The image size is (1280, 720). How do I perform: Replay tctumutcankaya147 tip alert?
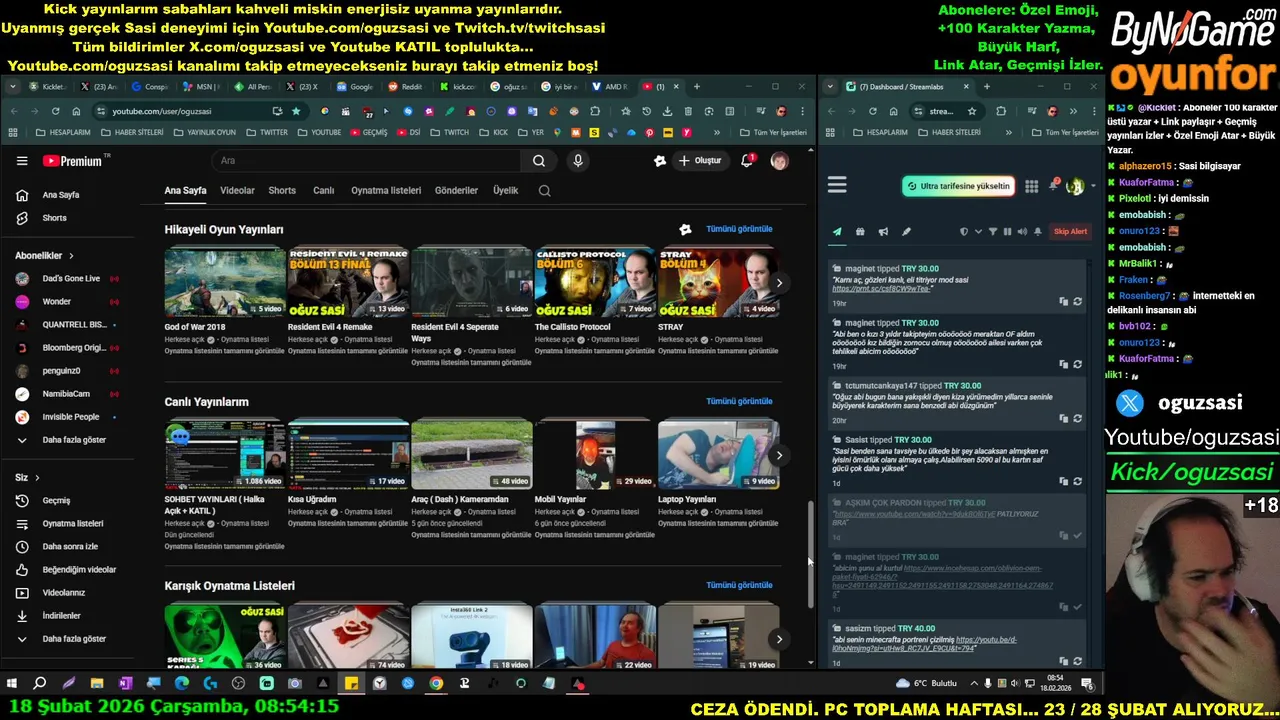[1077, 418]
